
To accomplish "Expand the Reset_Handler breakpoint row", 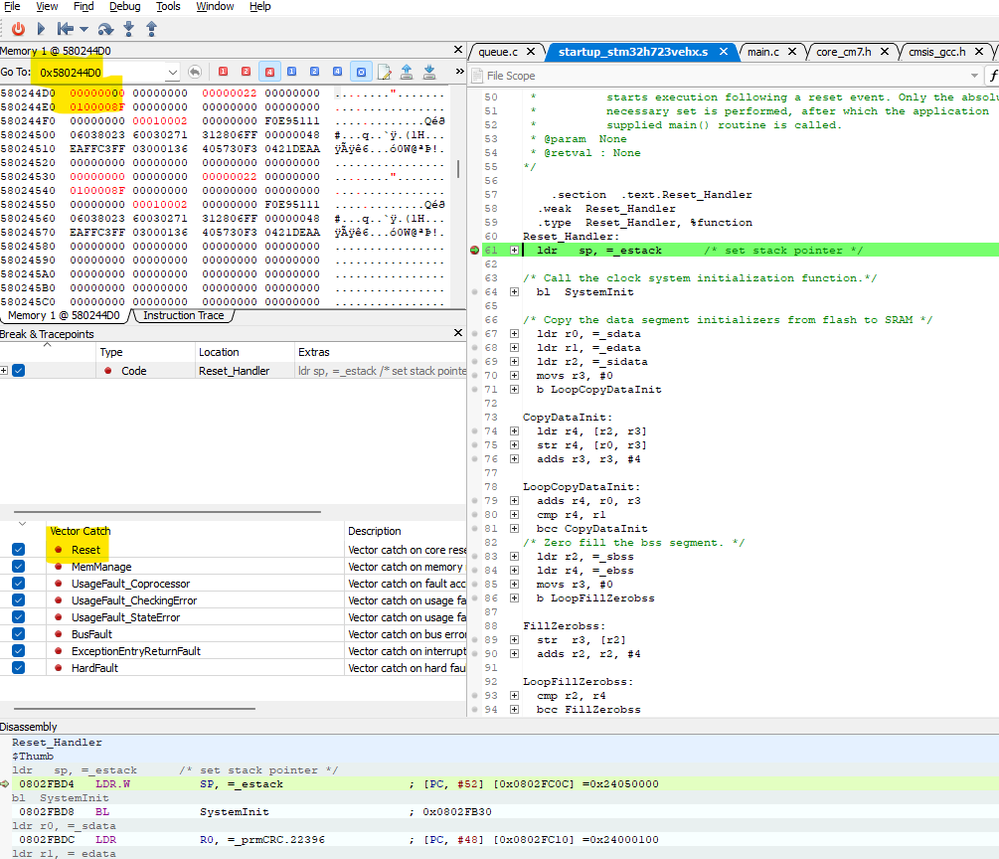I will tap(4, 371).
